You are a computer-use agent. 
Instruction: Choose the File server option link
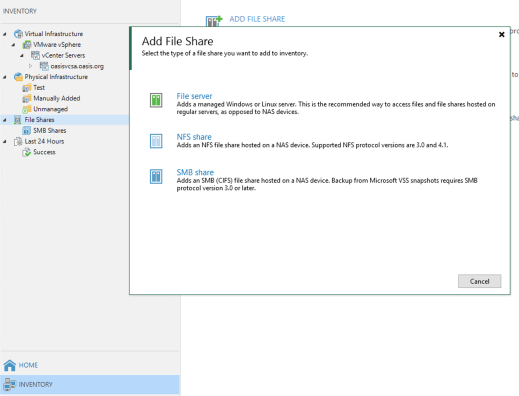[194, 96]
